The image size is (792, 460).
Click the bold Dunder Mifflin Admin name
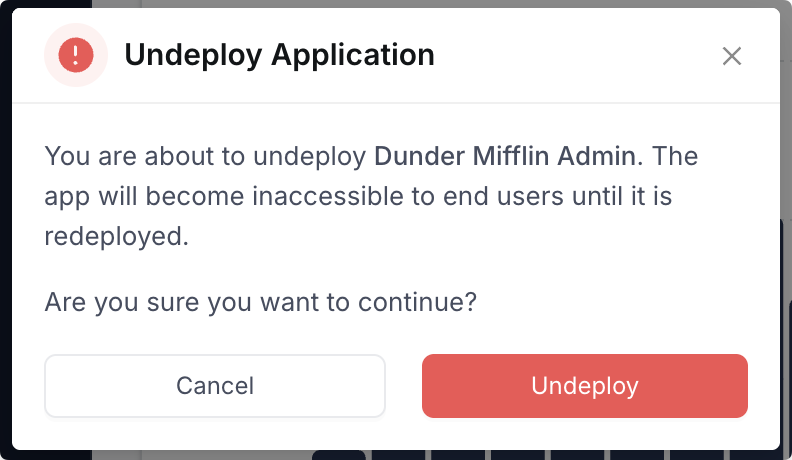point(505,157)
